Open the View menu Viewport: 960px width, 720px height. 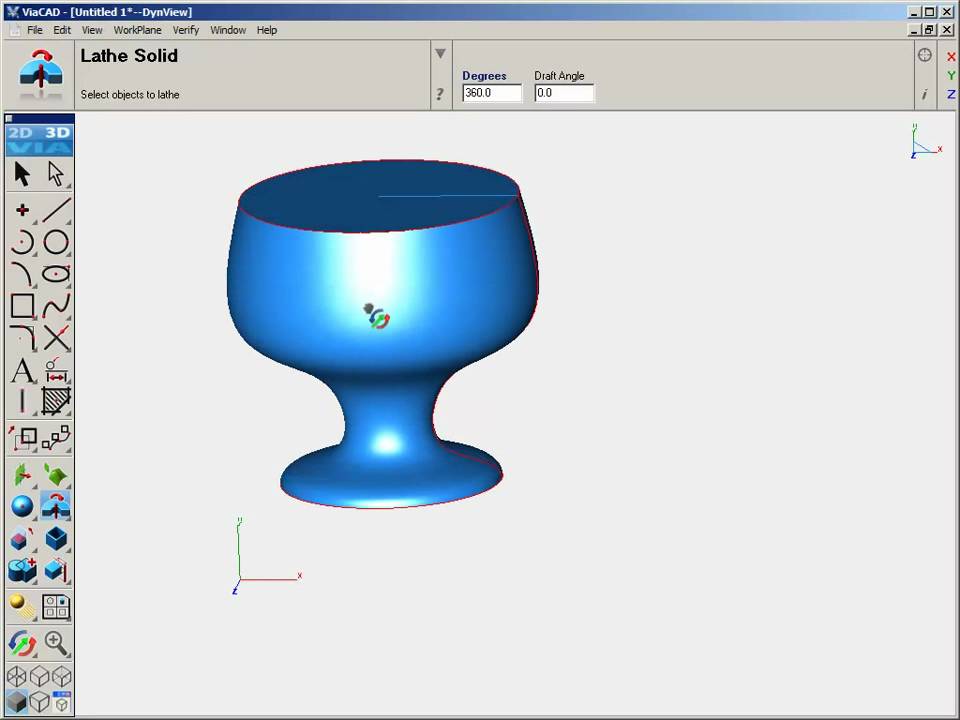click(x=92, y=30)
